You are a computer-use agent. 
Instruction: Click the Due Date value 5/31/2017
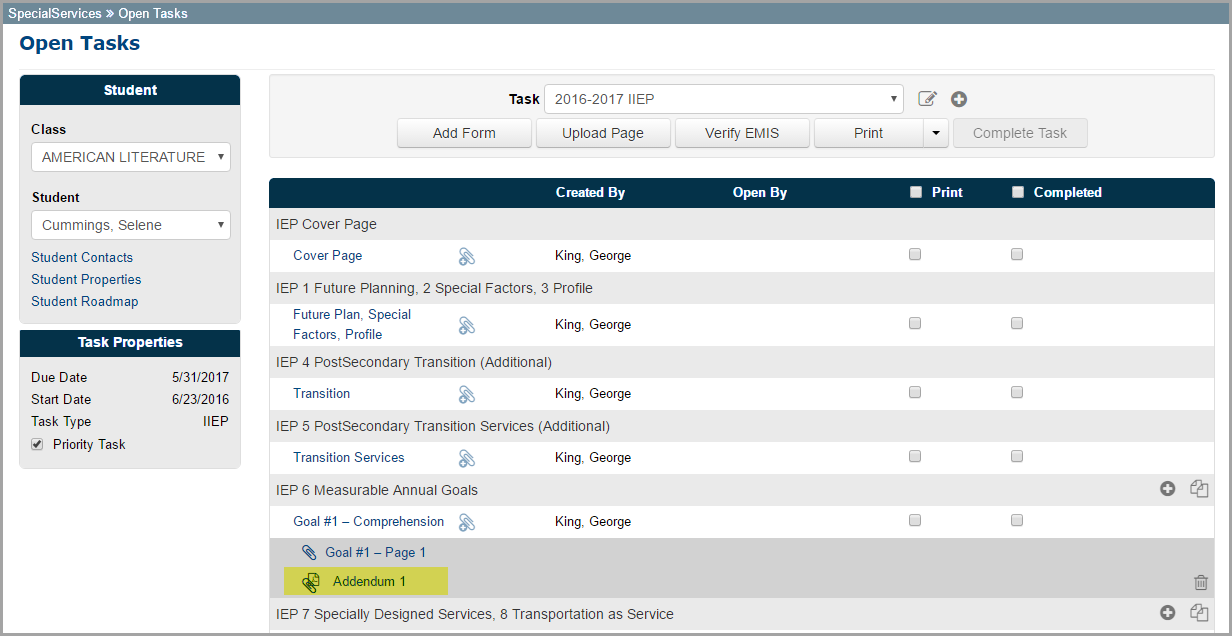click(200, 378)
